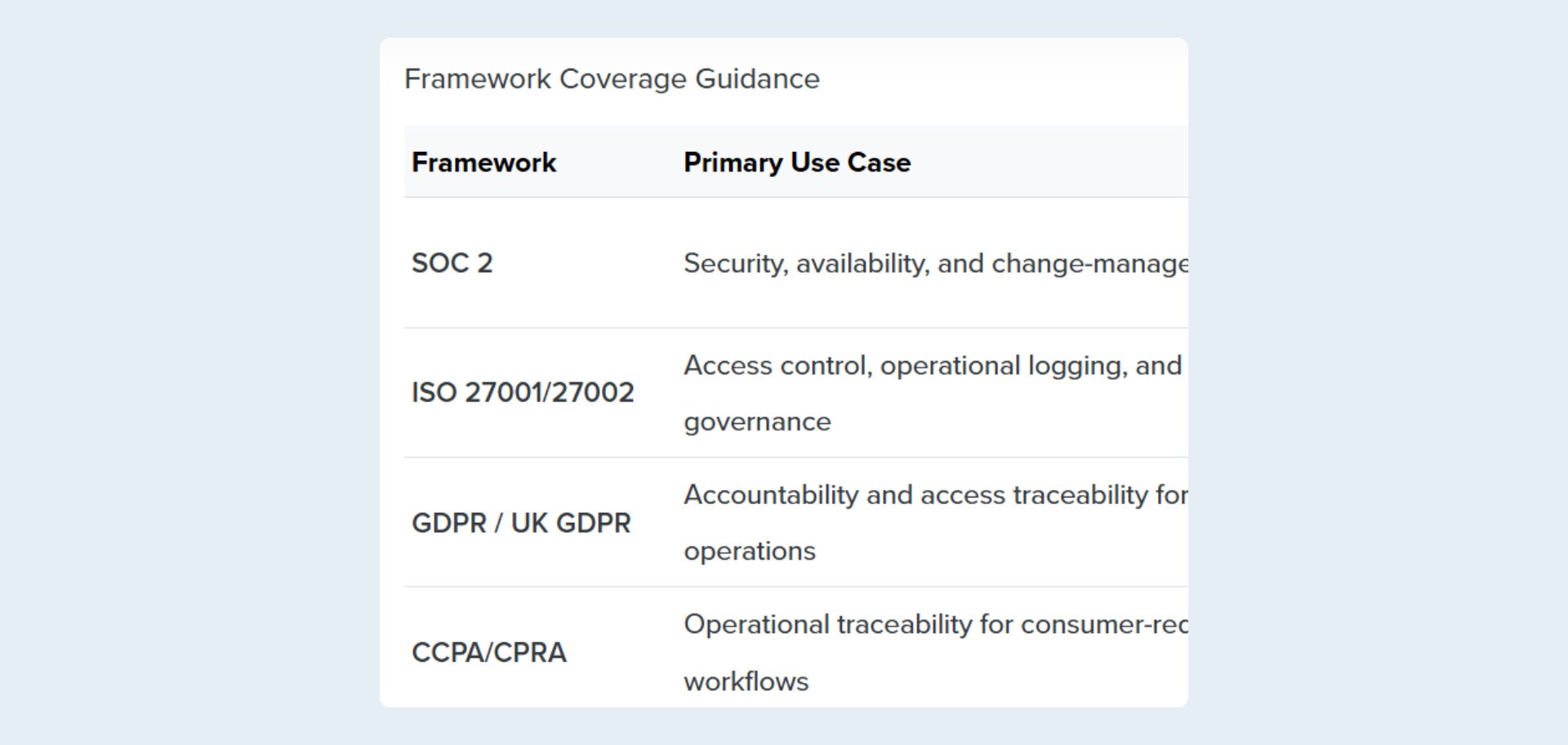The height and width of the screenshot is (745, 1568).
Task: Click the SOC 2 framework label
Action: point(452,263)
